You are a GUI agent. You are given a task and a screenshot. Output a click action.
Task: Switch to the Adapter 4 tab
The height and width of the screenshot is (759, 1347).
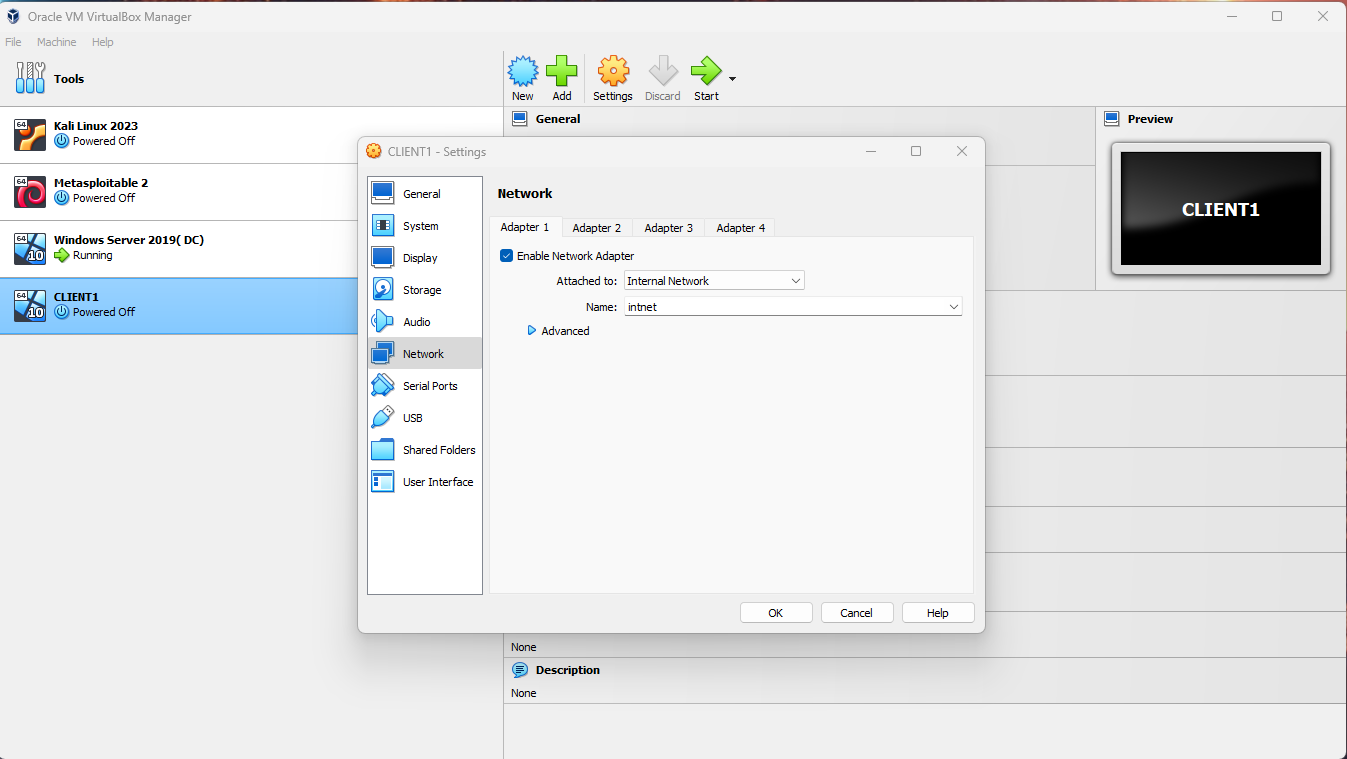pyautogui.click(x=741, y=228)
